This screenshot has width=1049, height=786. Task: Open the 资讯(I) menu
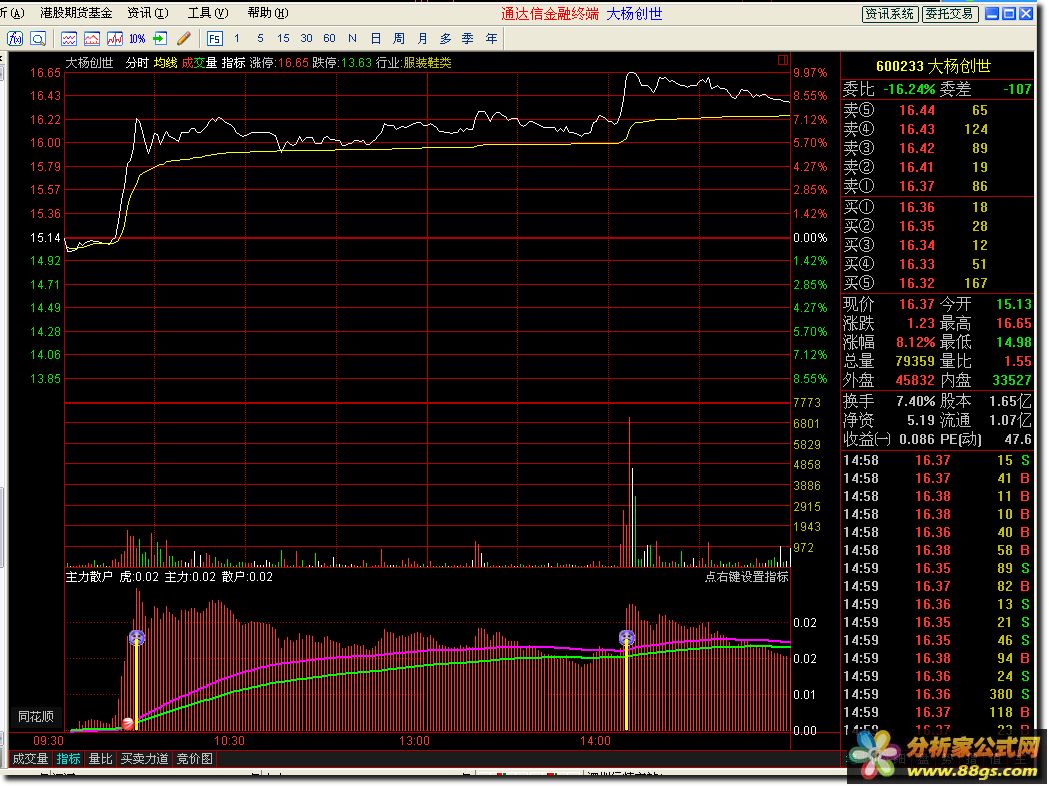click(148, 13)
